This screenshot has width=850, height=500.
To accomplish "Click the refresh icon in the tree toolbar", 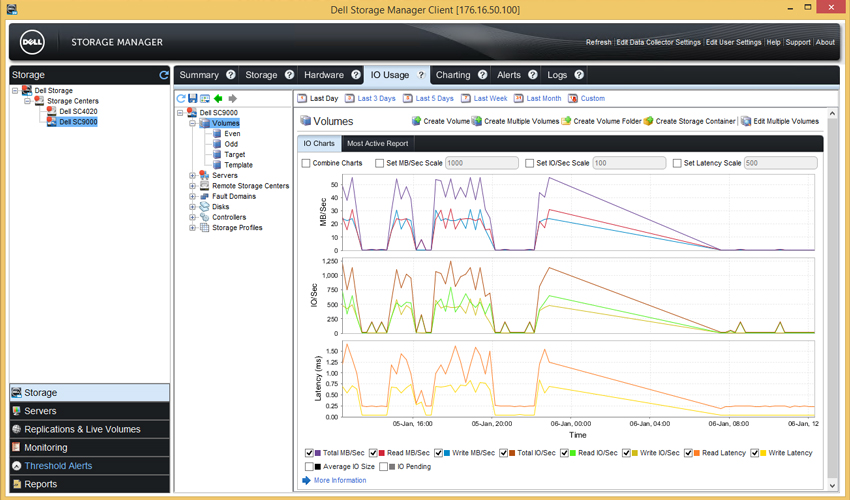I will (x=181, y=99).
